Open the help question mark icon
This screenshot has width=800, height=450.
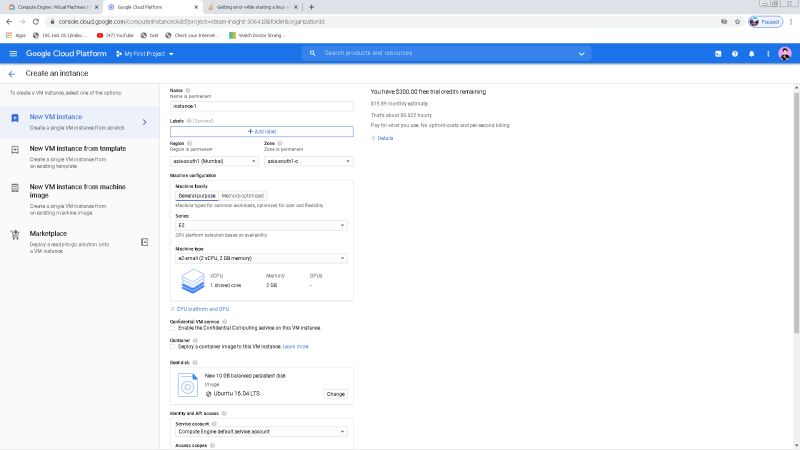pos(735,54)
